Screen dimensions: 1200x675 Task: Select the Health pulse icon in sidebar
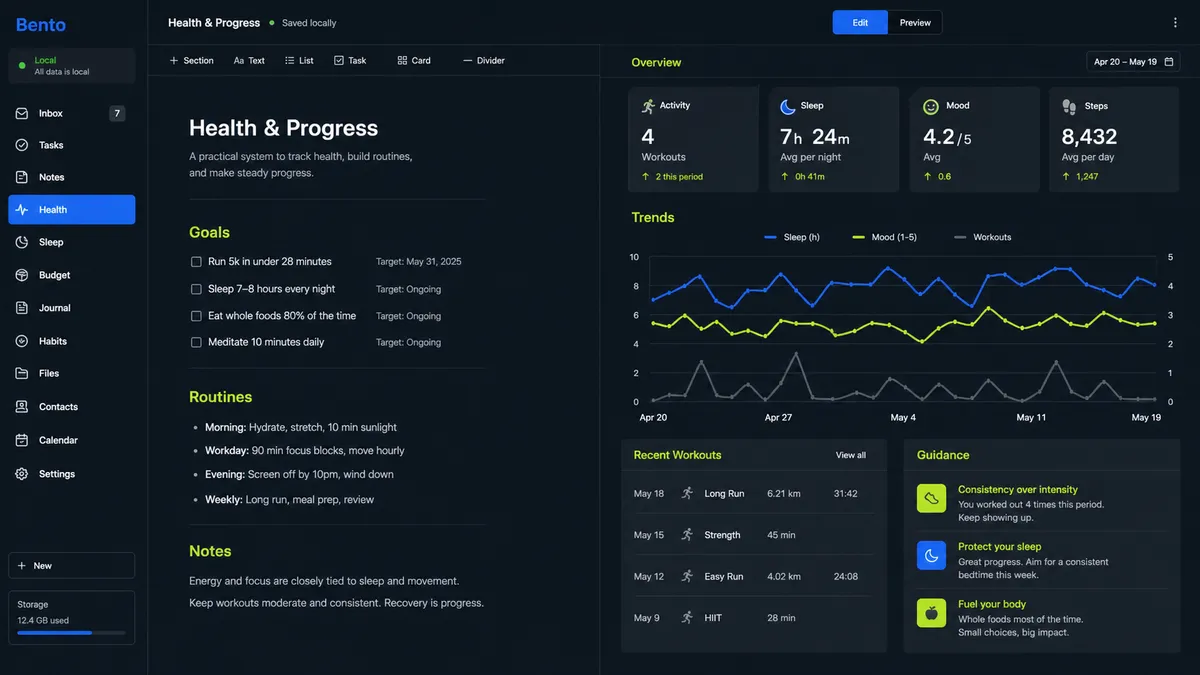click(x=22, y=210)
